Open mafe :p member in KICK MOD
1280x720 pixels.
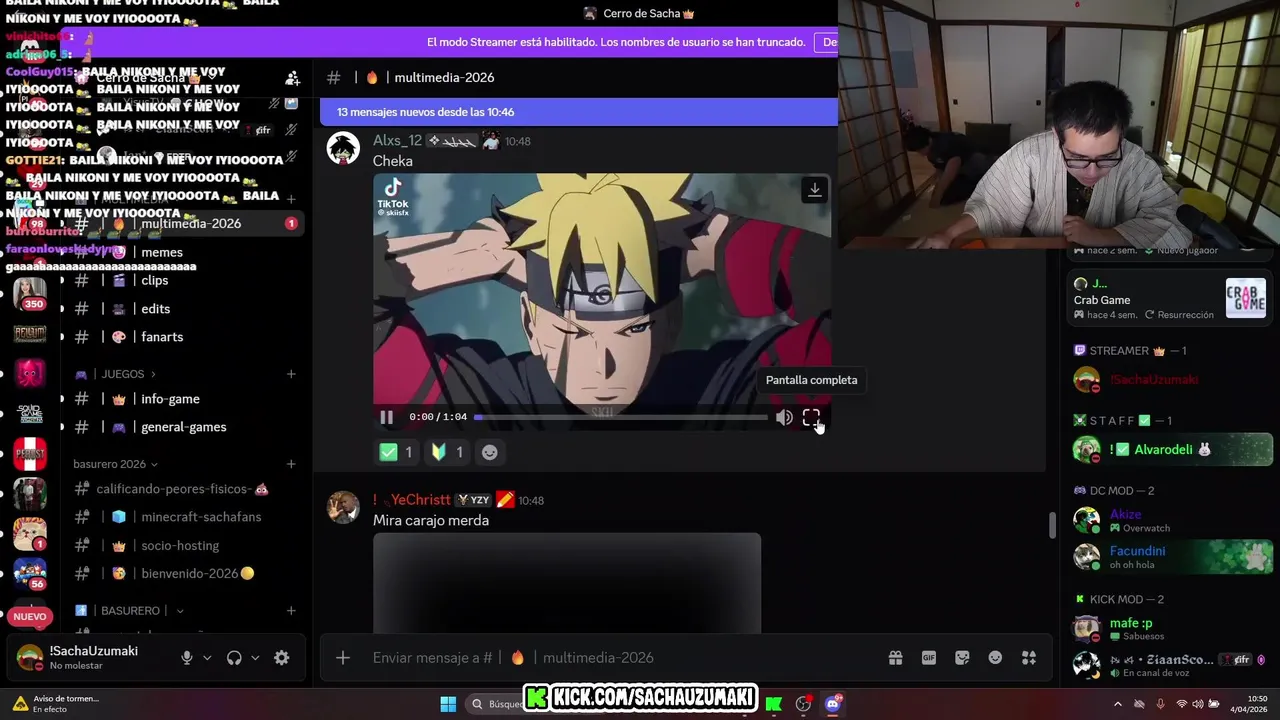click(1171, 628)
